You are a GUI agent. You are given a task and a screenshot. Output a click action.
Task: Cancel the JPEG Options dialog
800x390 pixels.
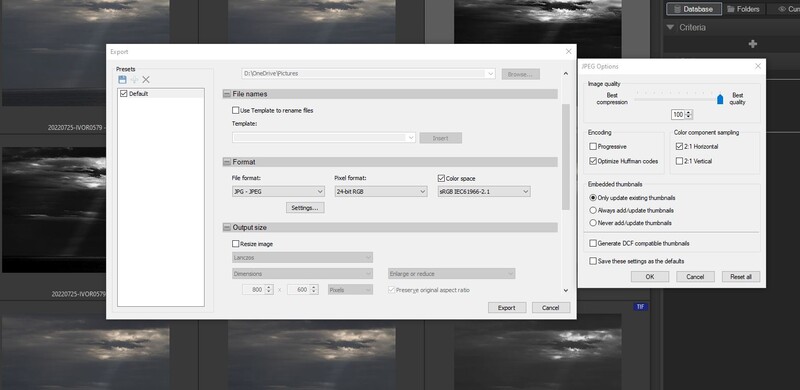695,277
